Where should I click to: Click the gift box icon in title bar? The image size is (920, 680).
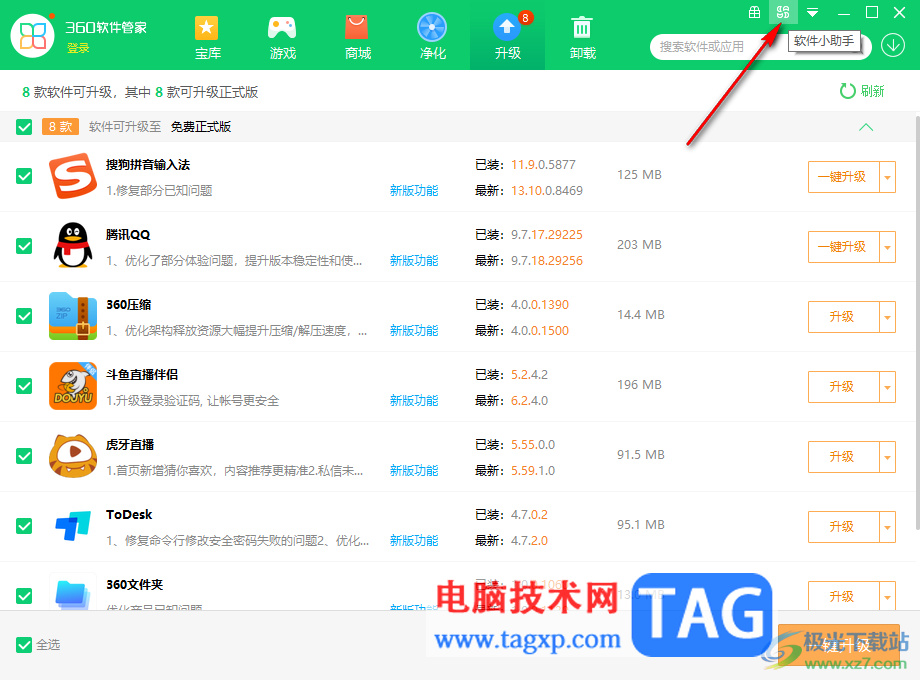coord(755,12)
